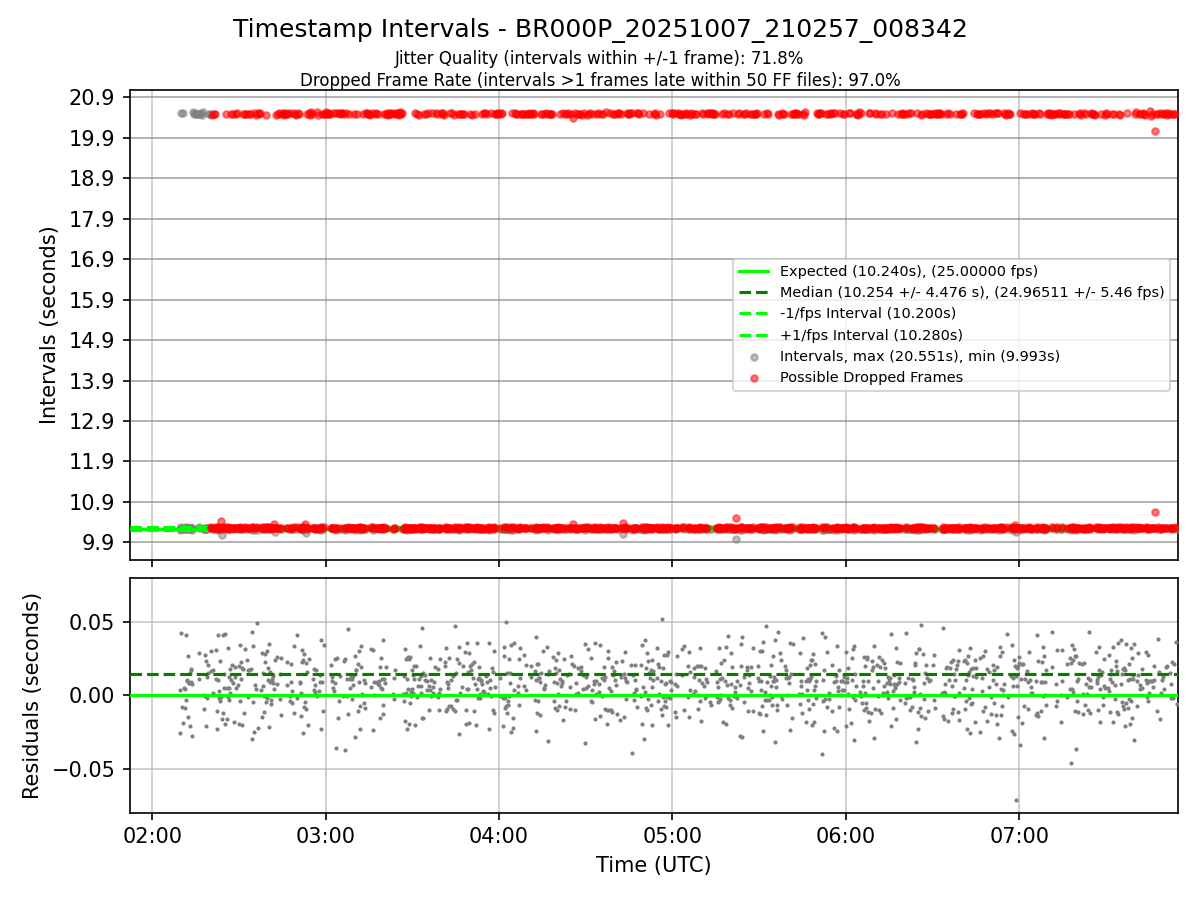
Task: Click the 04:00 x-axis tick label
Action: (x=498, y=834)
